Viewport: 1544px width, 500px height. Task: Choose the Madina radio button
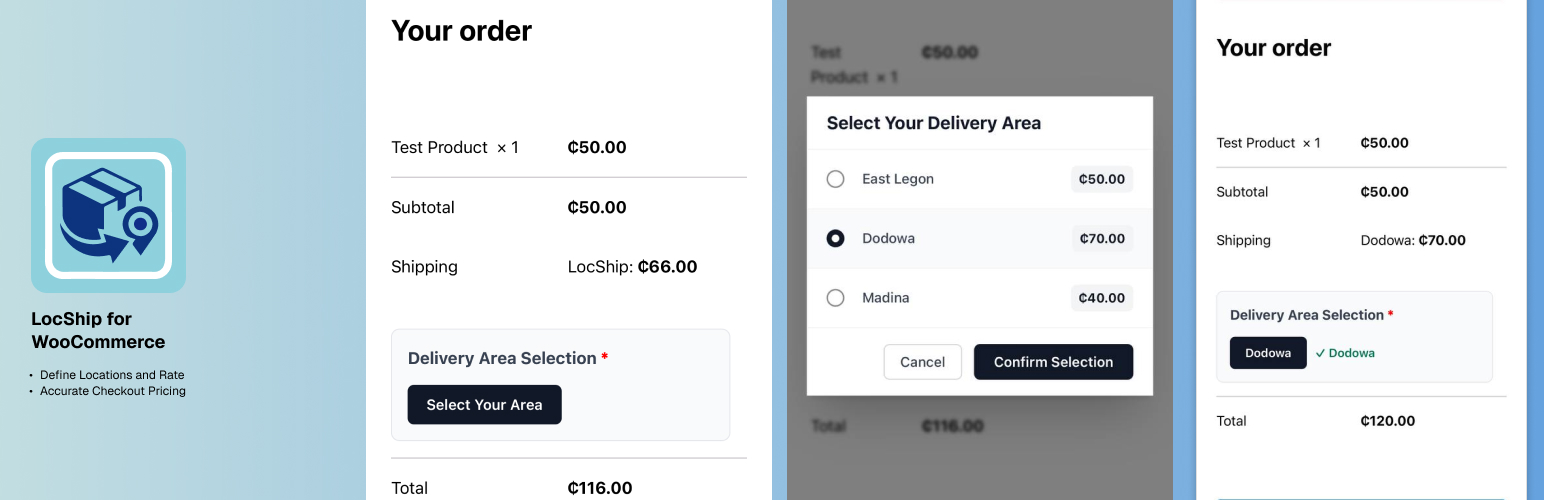point(835,298)
